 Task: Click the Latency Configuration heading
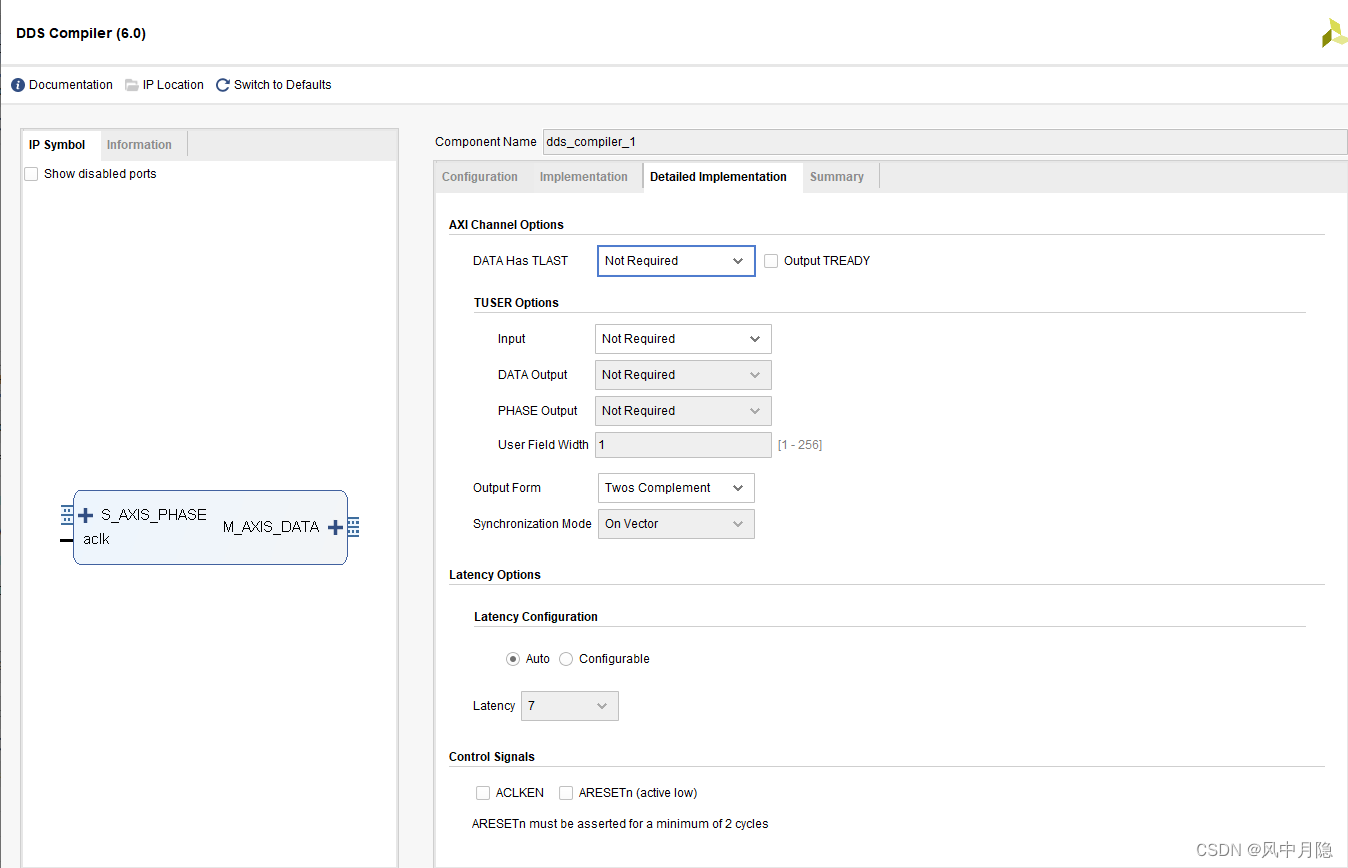point(536,617)
